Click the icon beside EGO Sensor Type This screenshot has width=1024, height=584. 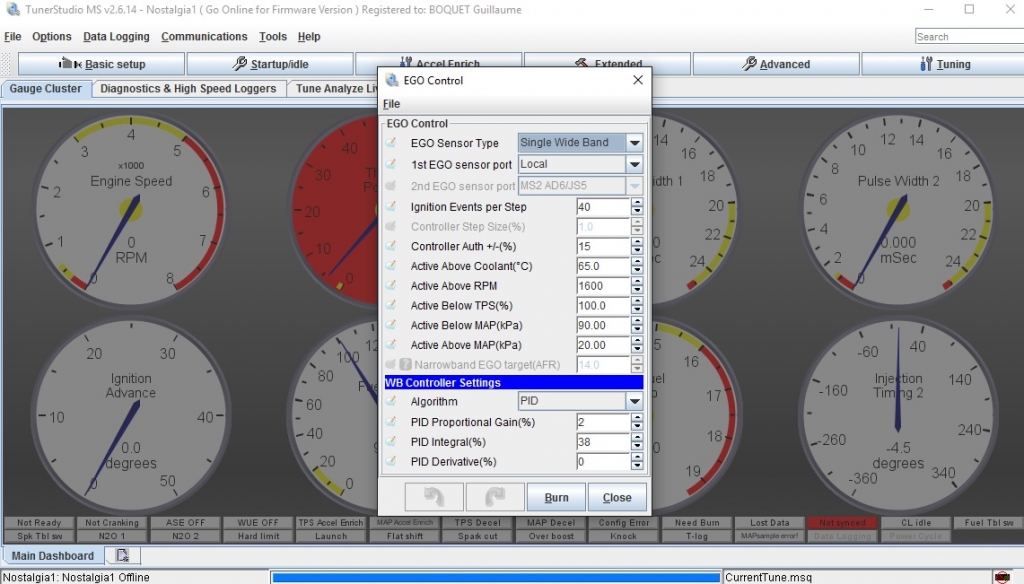[x=391, y=142]
